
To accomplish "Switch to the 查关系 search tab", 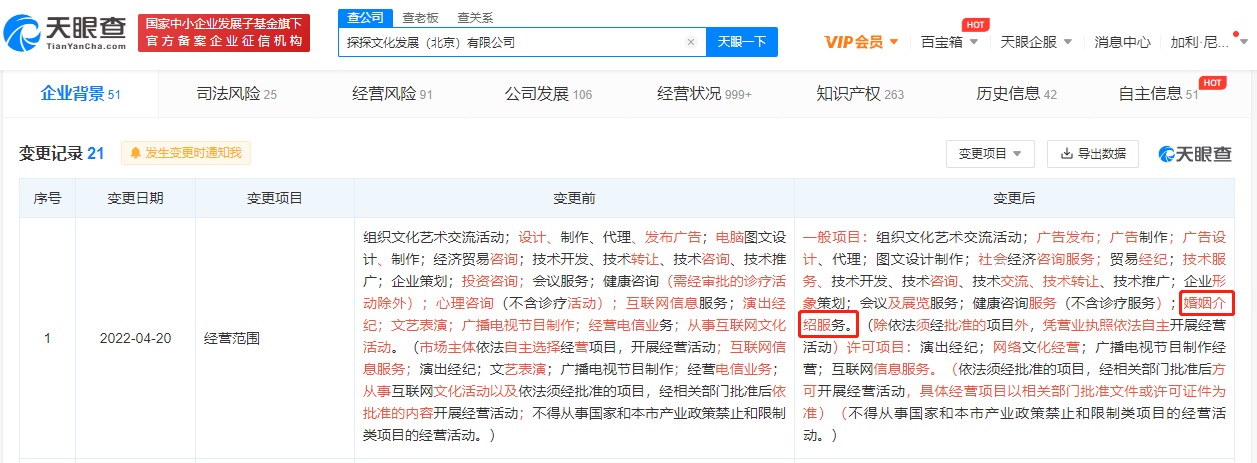I will point(474,18).
